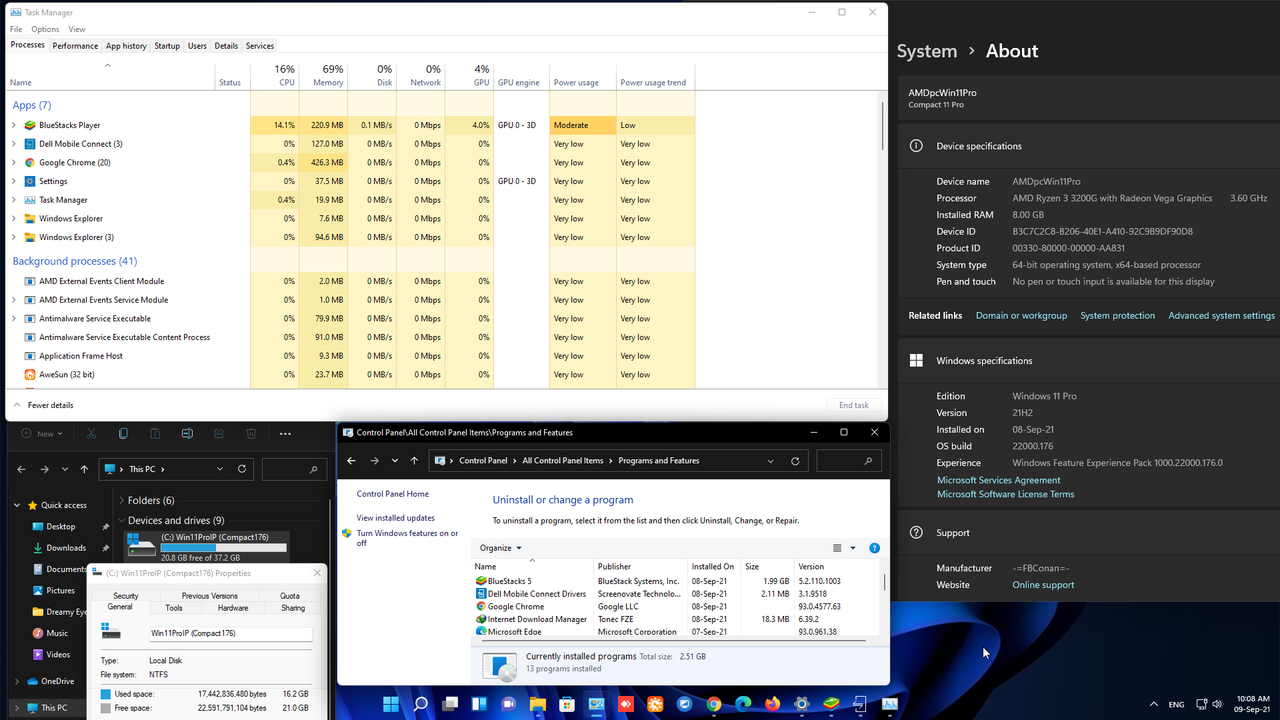Open Microsoft Edge icon on taskbar
The width and height of the screenshot is (1280, 720).
743,704
